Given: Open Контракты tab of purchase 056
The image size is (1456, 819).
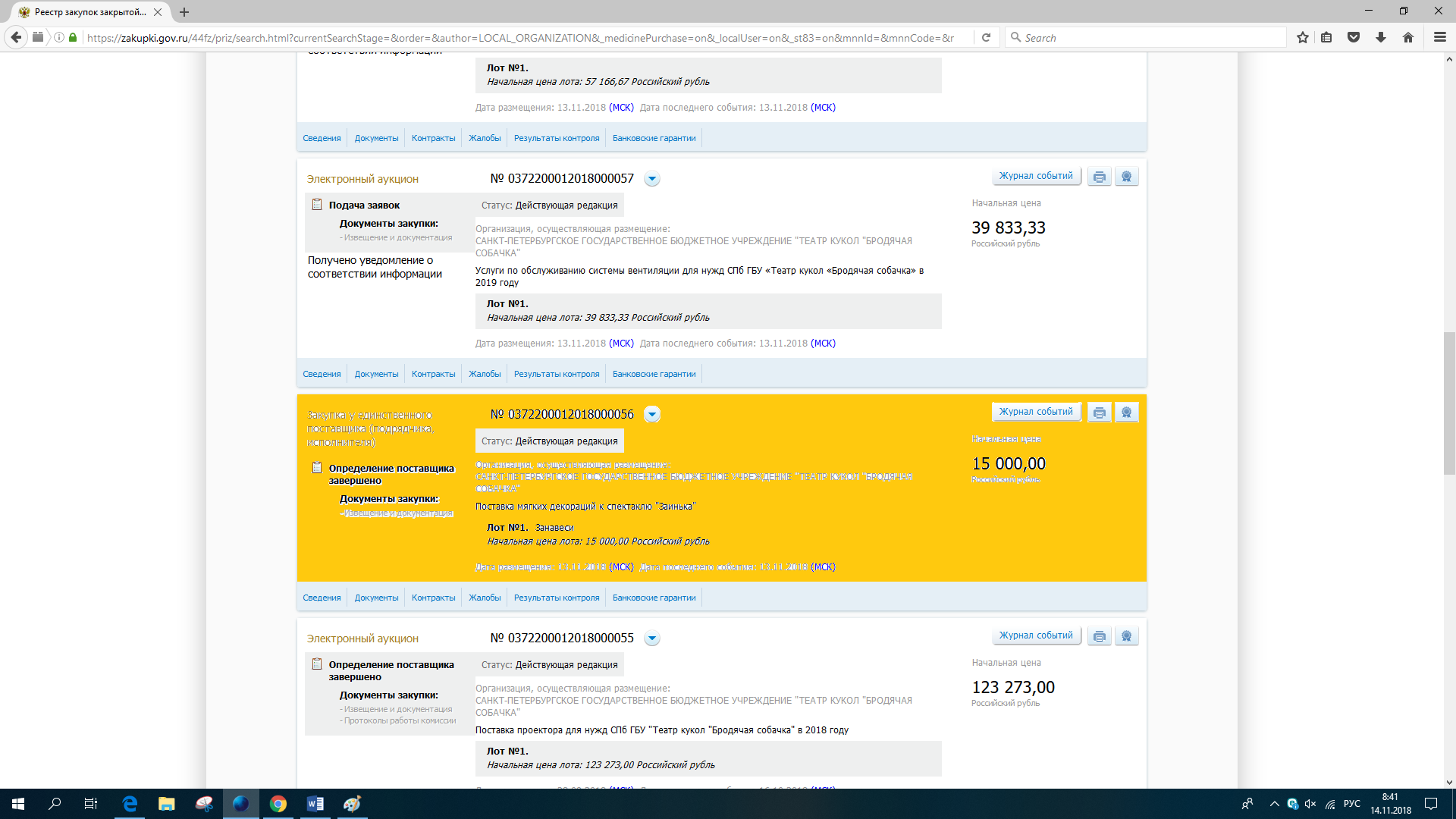Looking at the screenshot, I should click(x=433, y=598).
